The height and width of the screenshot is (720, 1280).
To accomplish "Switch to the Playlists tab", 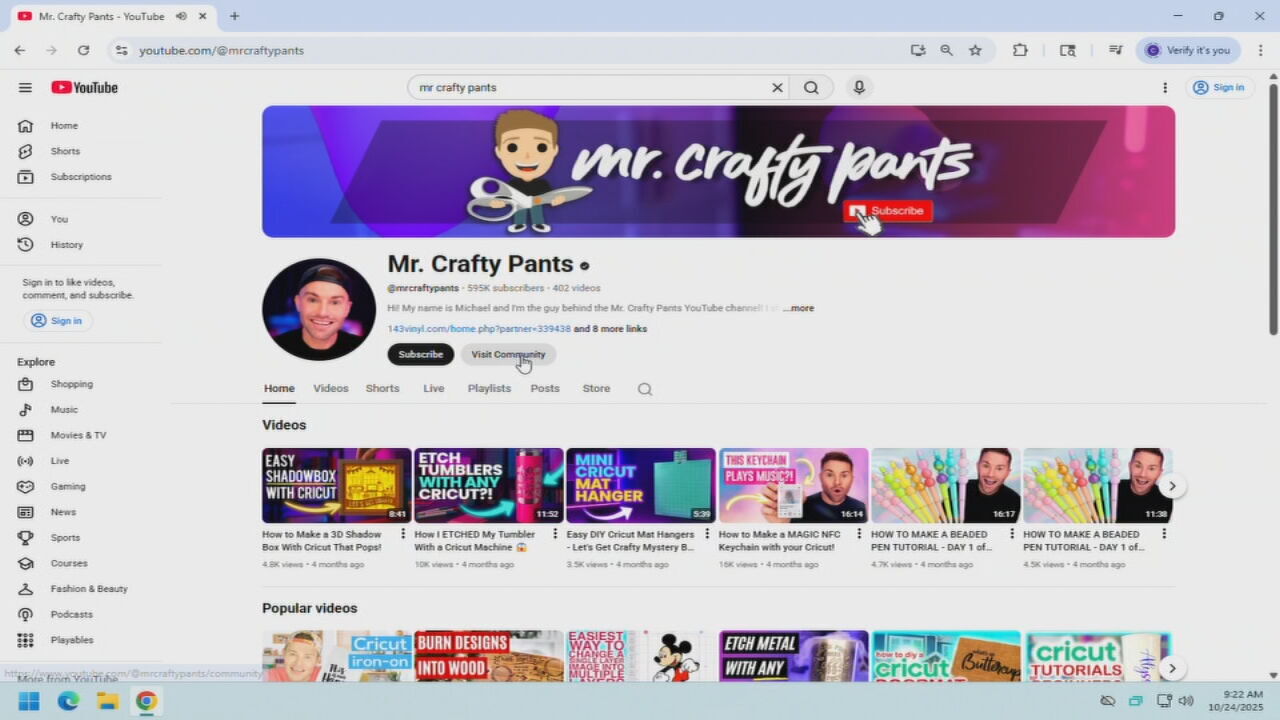I will coord(489,389).
